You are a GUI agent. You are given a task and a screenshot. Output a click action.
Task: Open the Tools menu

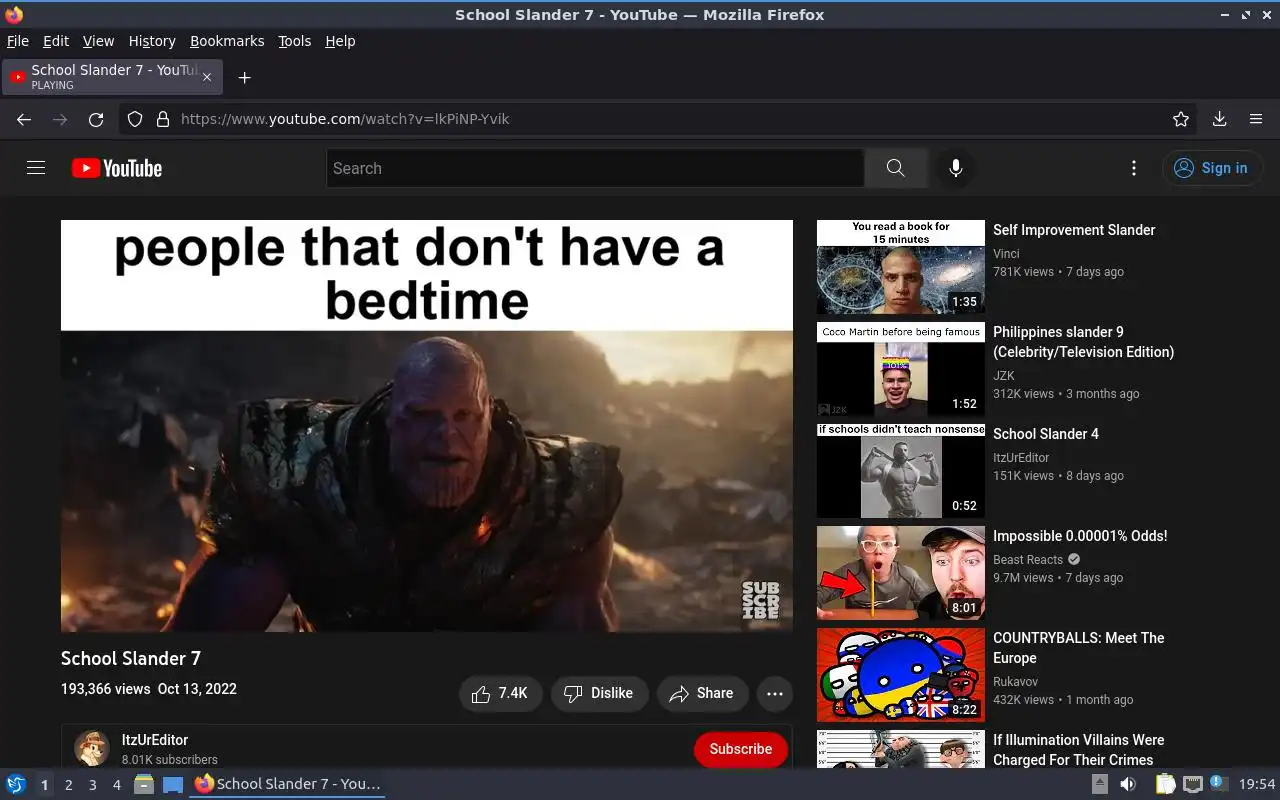(x=295, y=41)
